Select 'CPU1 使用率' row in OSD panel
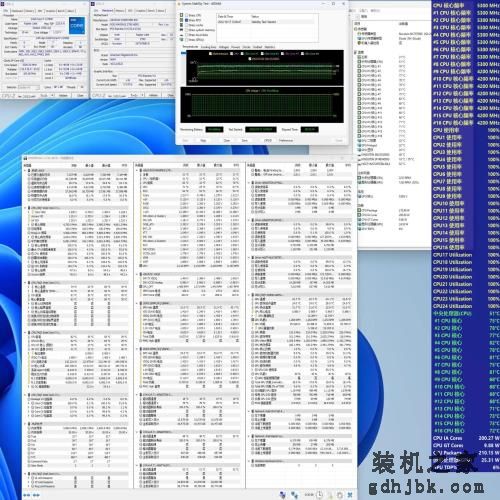The image size is (500, 500). coord(466,137)
